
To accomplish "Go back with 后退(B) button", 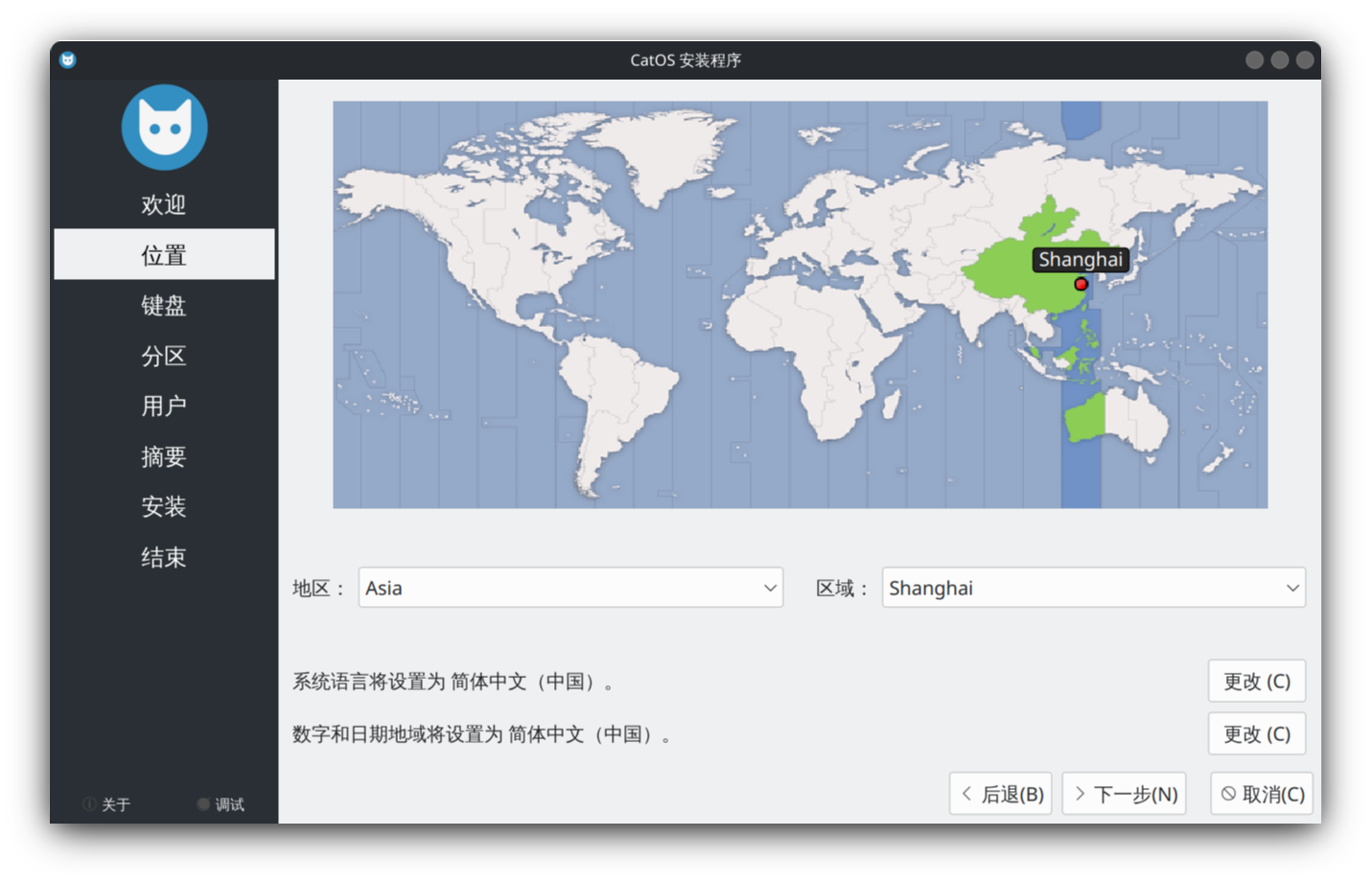I will pyautogui.click(x=1000, y=794).
